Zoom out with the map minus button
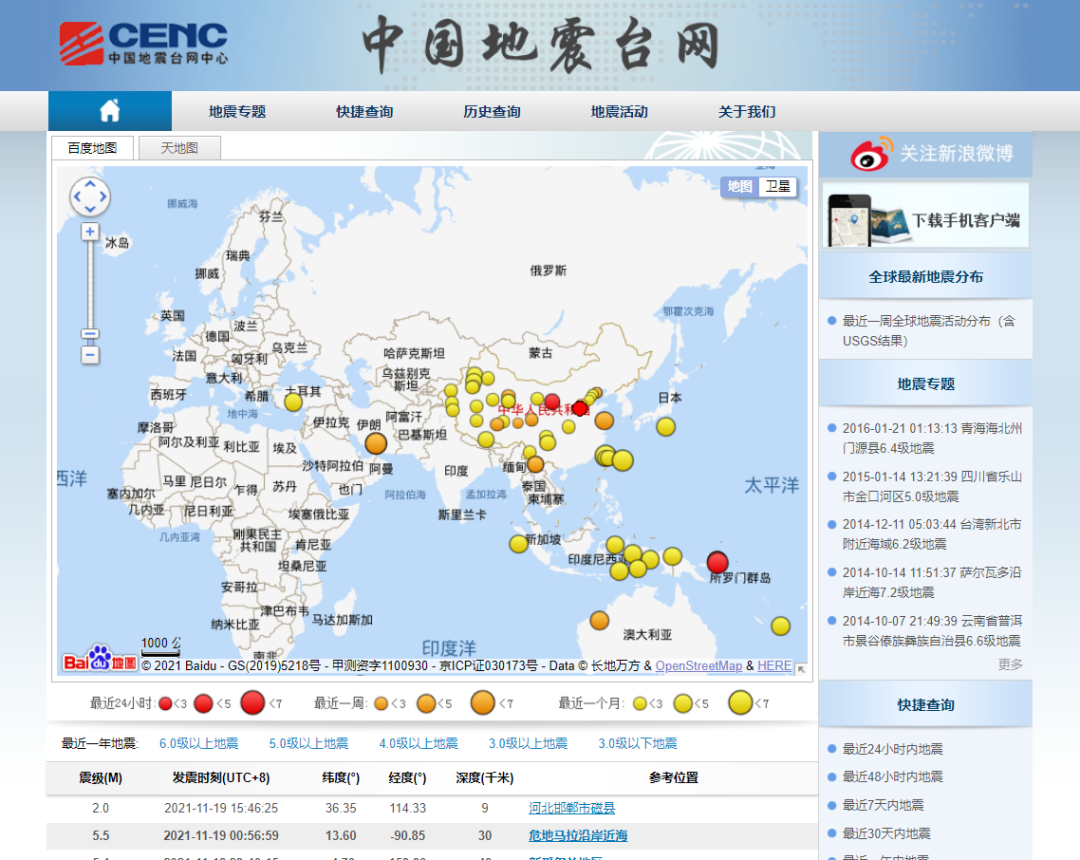 [x=90, y=355]
